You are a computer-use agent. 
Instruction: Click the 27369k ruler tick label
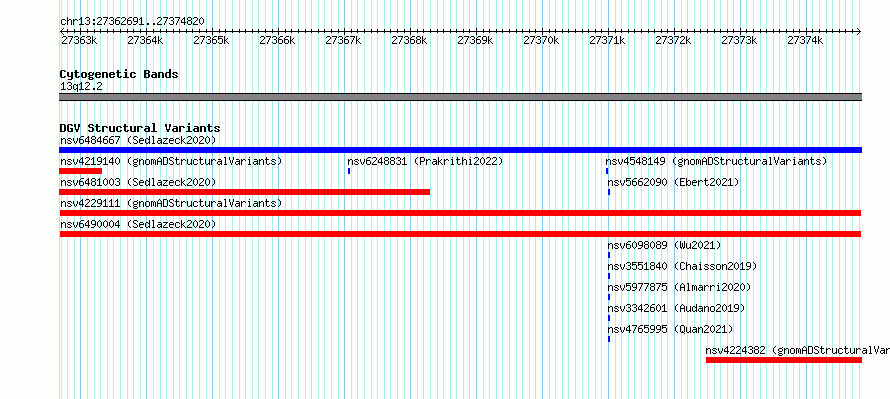[x=475, y=40]
